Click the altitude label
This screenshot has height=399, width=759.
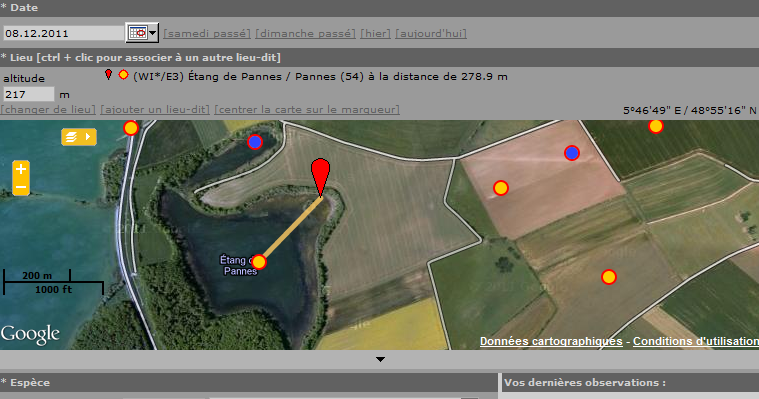[24, 78]
